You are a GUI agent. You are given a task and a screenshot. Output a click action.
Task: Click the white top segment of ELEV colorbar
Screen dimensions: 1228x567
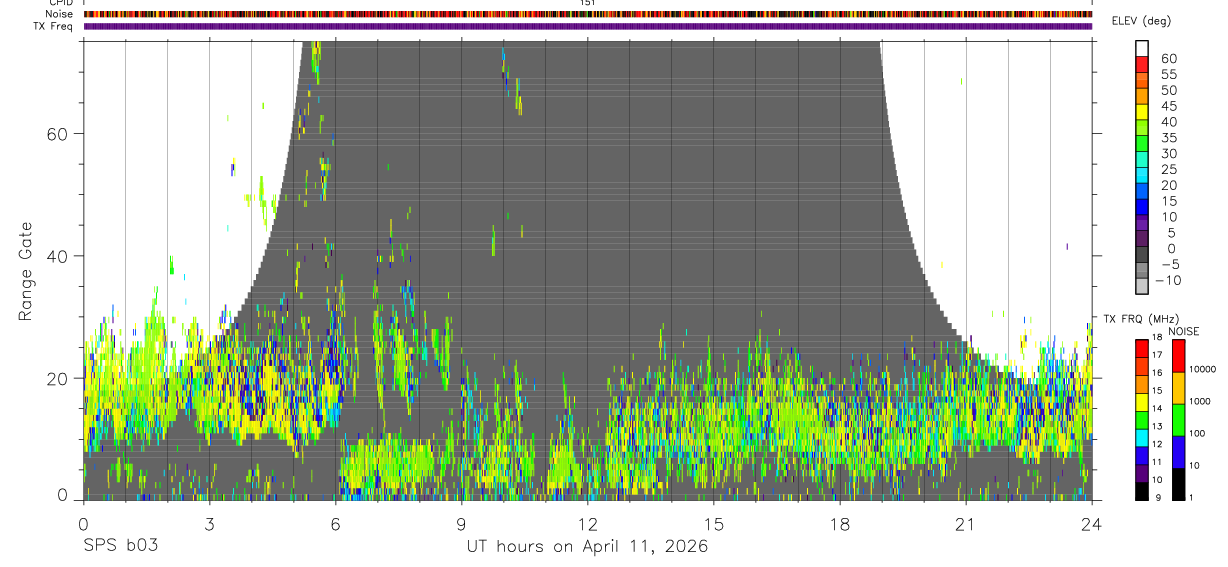(1141, 48)
